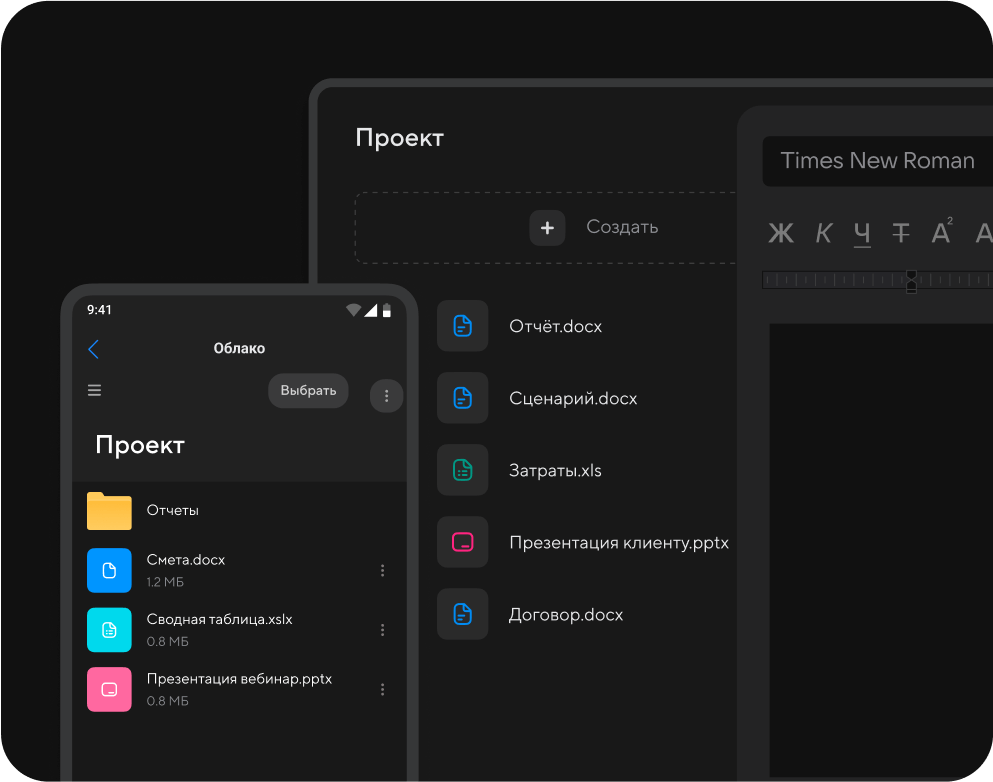Open the Отчеты folder
993x782 pixels.
click(x=109, y=511)
